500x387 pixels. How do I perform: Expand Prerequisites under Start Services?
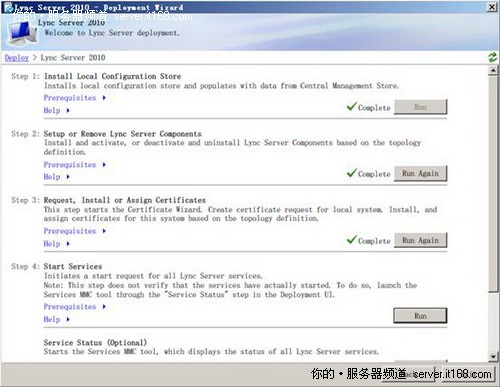(x=75, y=307)
